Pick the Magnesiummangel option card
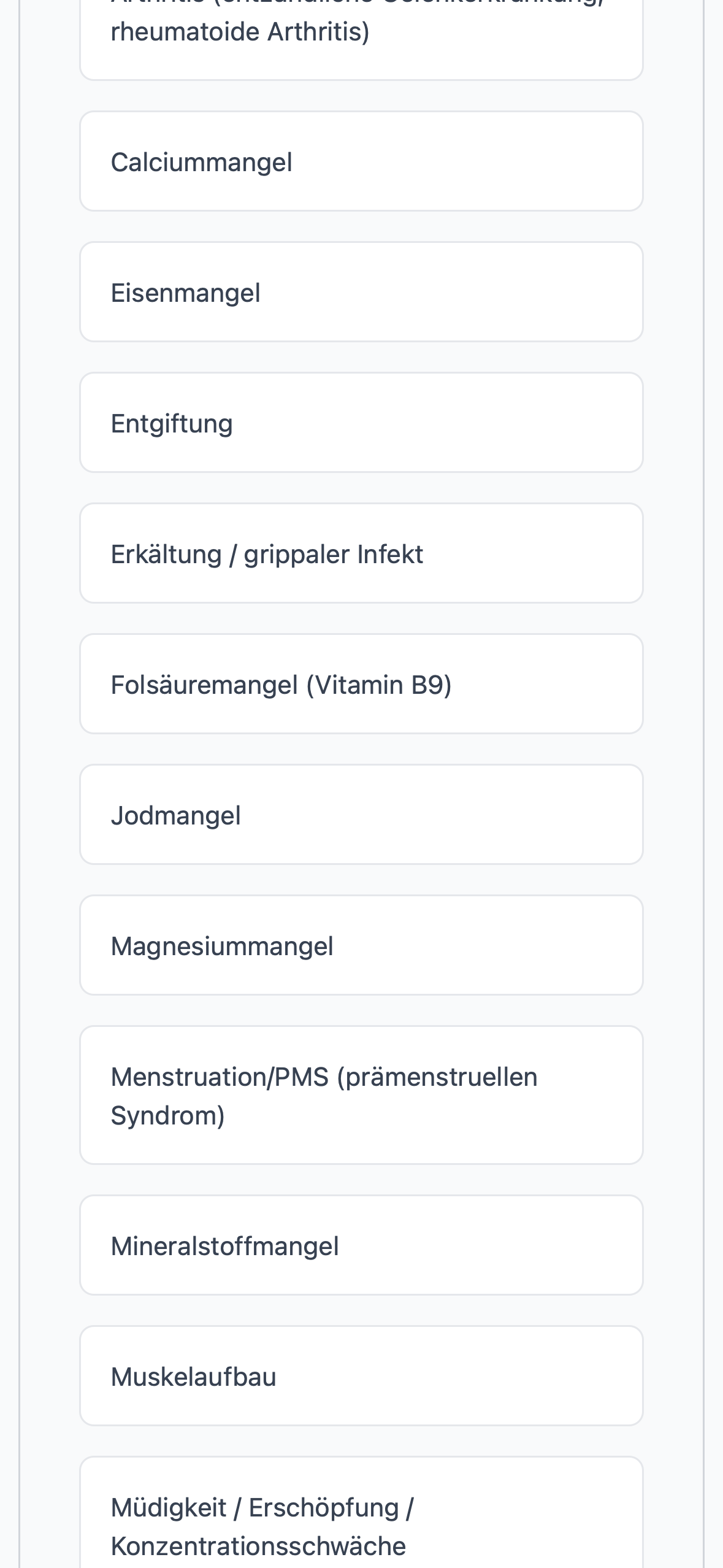The height and width of the screenshot is (1568, 723). point(361,945)
